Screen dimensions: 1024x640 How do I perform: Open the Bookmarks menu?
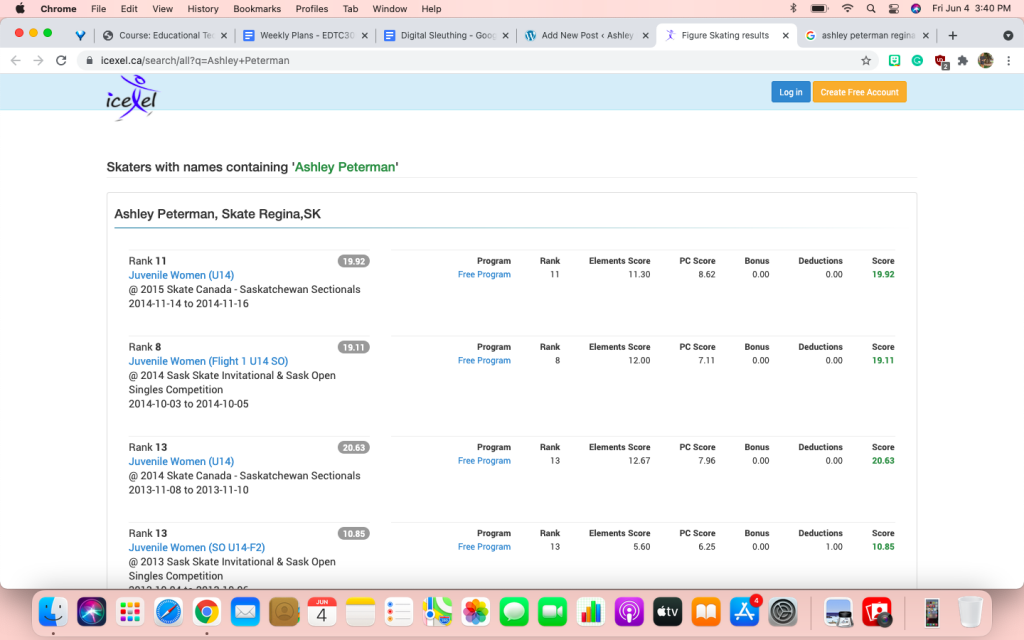click(257, 8)
